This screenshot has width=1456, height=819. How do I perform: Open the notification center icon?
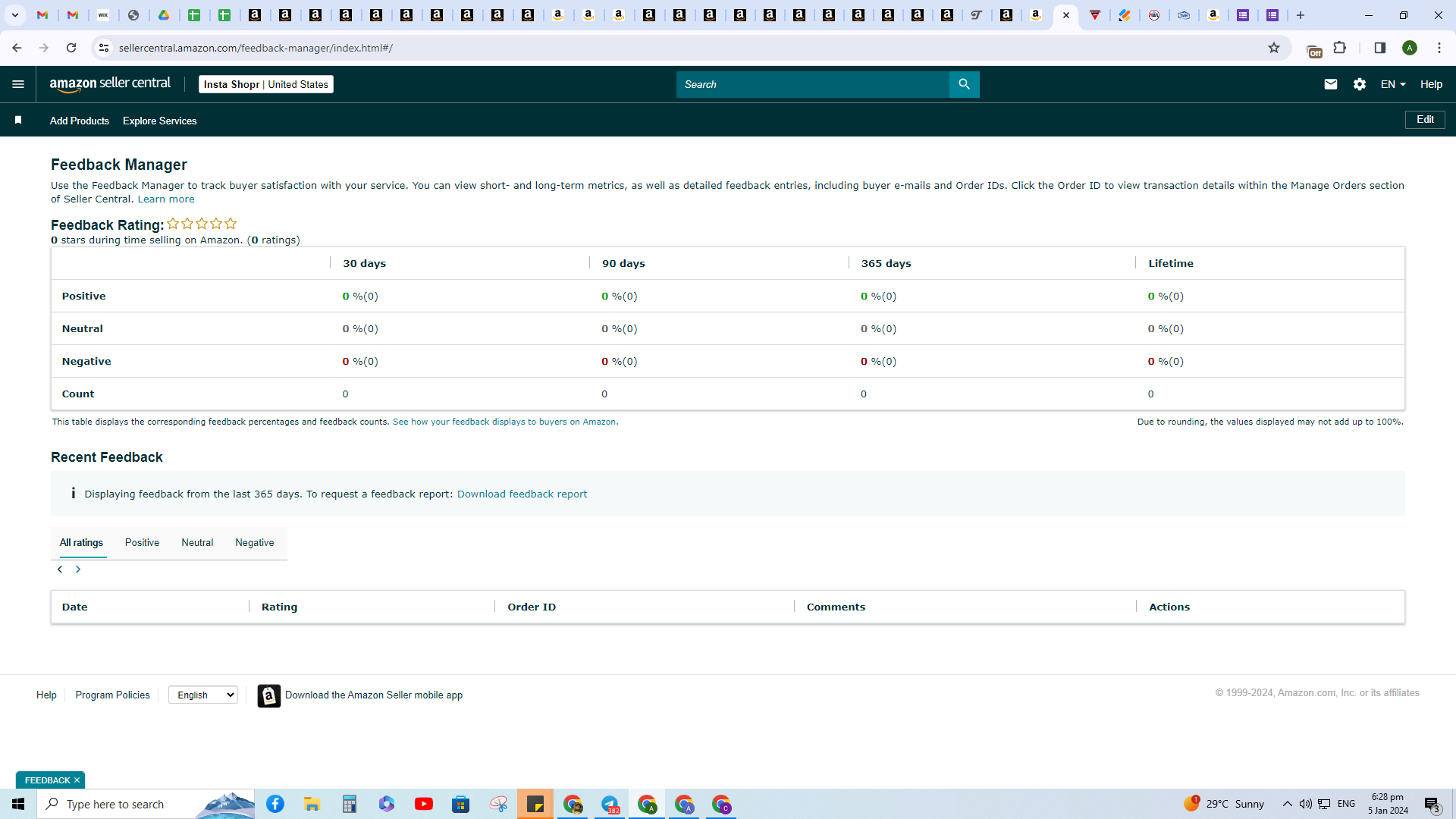coord(1432,804)
